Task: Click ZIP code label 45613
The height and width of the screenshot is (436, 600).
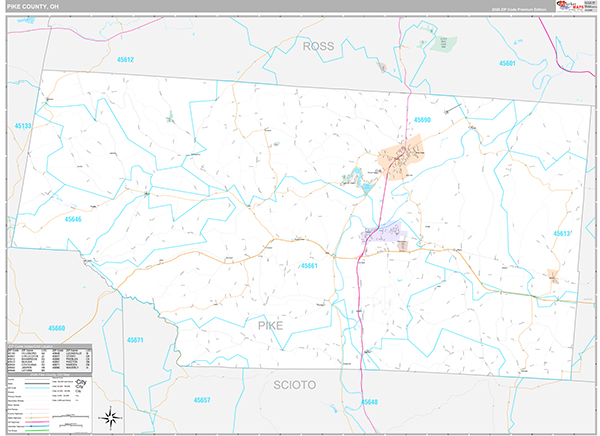Action: click(x=562, y=234)
